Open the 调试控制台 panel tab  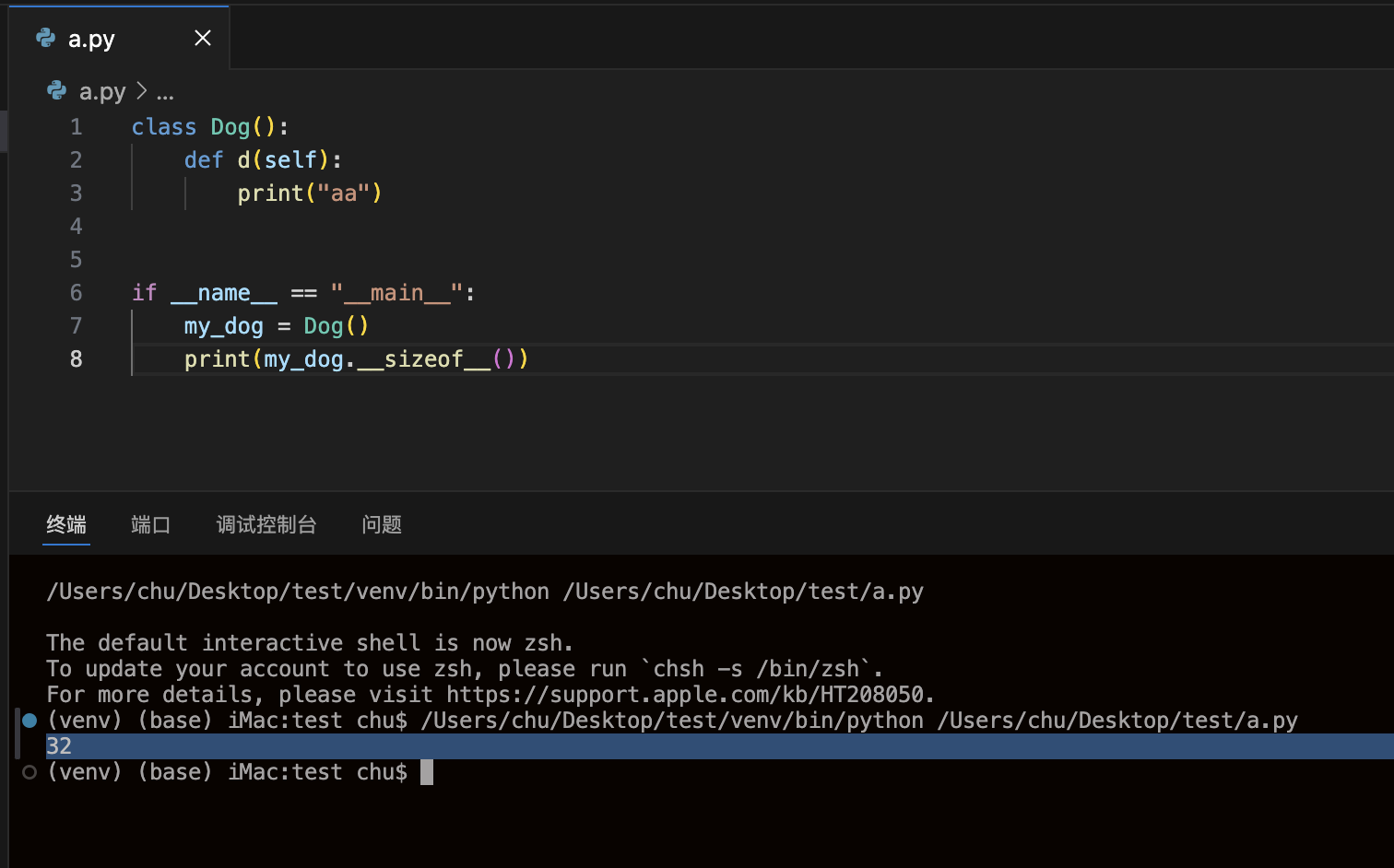coord(266,524)
